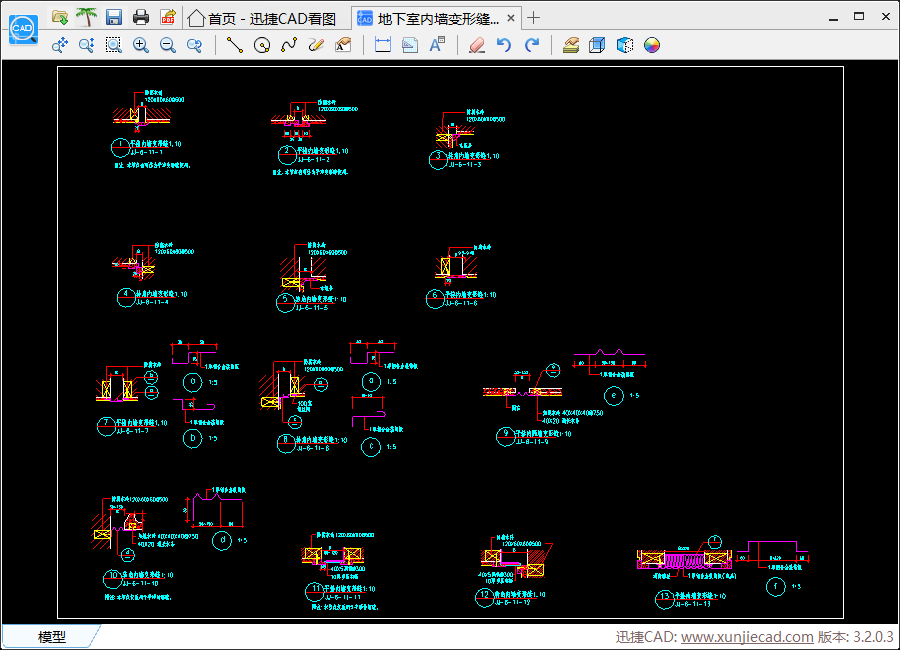The height and width of the screenshot is (650, 900).
Task: Save the drawing with the floppy disk icon
Action: click(114, 17)
